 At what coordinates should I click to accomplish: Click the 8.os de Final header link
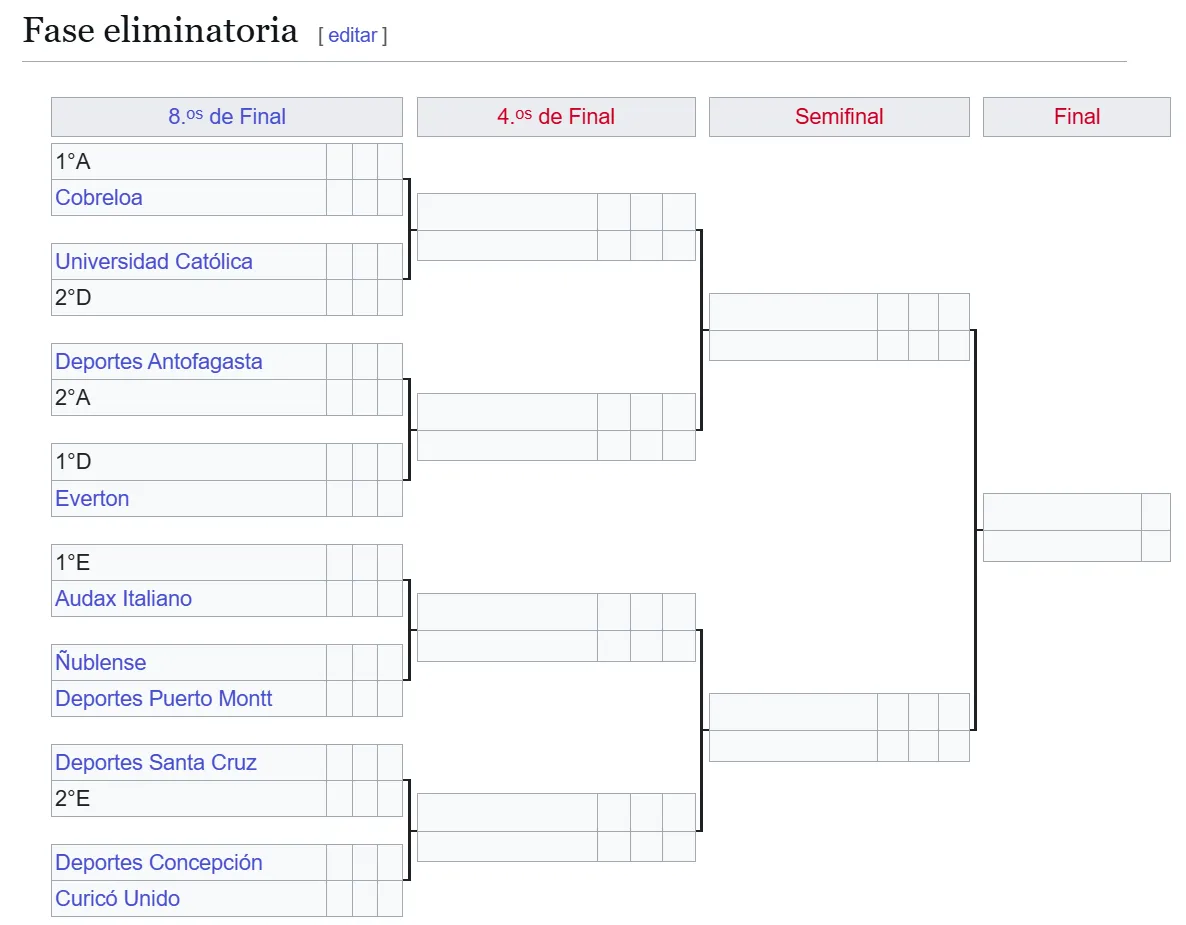[x=227, y=116]
